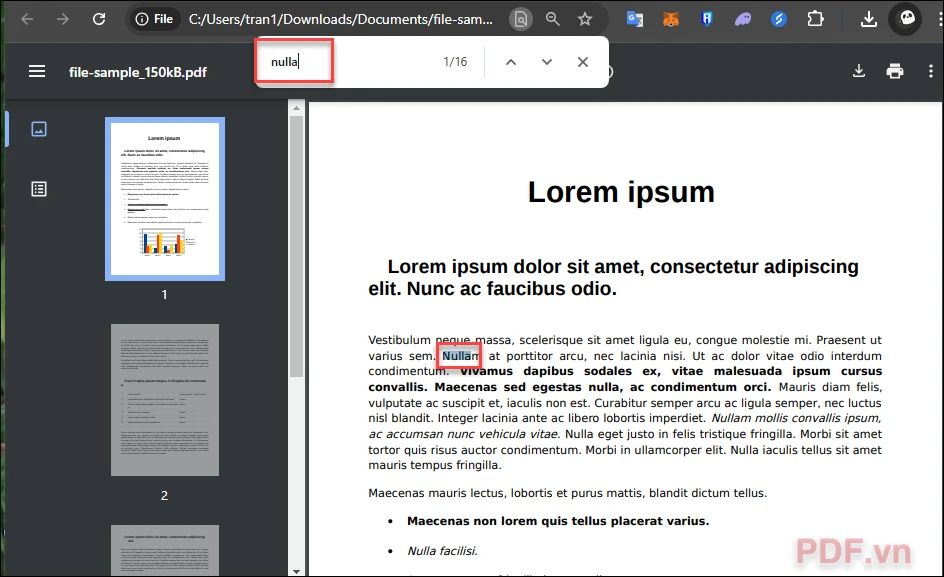Jump to previous search match
944x577 pixels.
pos(511,61)
